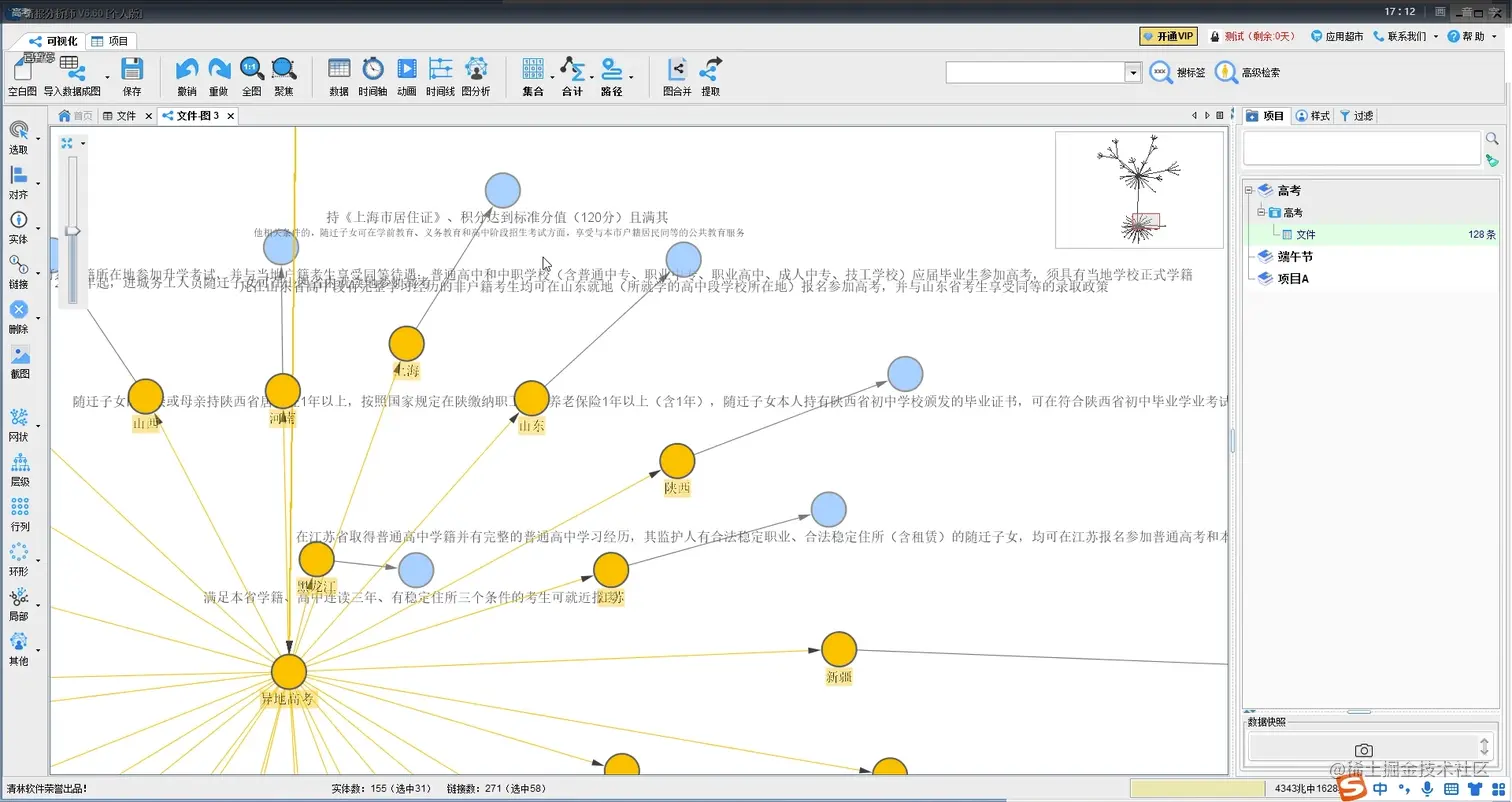Open the 首页 home tab
This screenshot has width=1512, height=802.
tap(76, 116)
